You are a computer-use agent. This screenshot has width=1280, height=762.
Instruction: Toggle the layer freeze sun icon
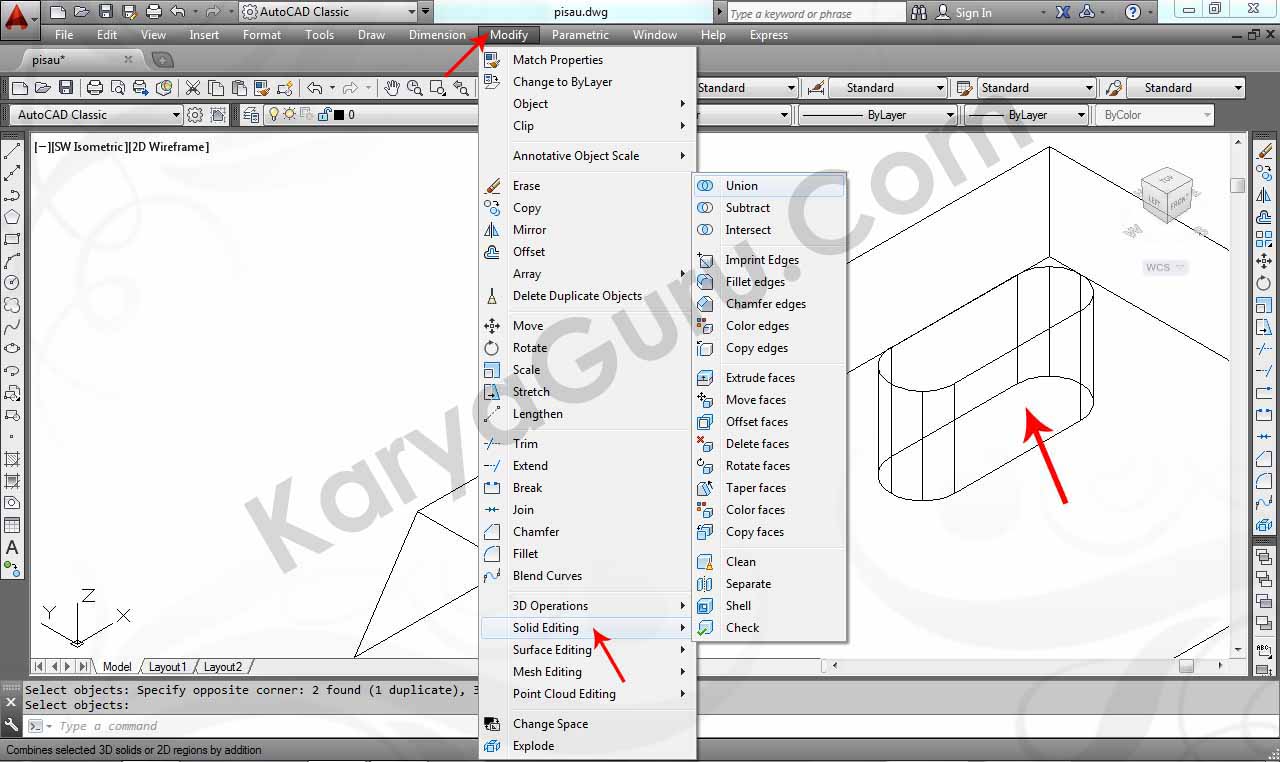click(x=289, y=115)
